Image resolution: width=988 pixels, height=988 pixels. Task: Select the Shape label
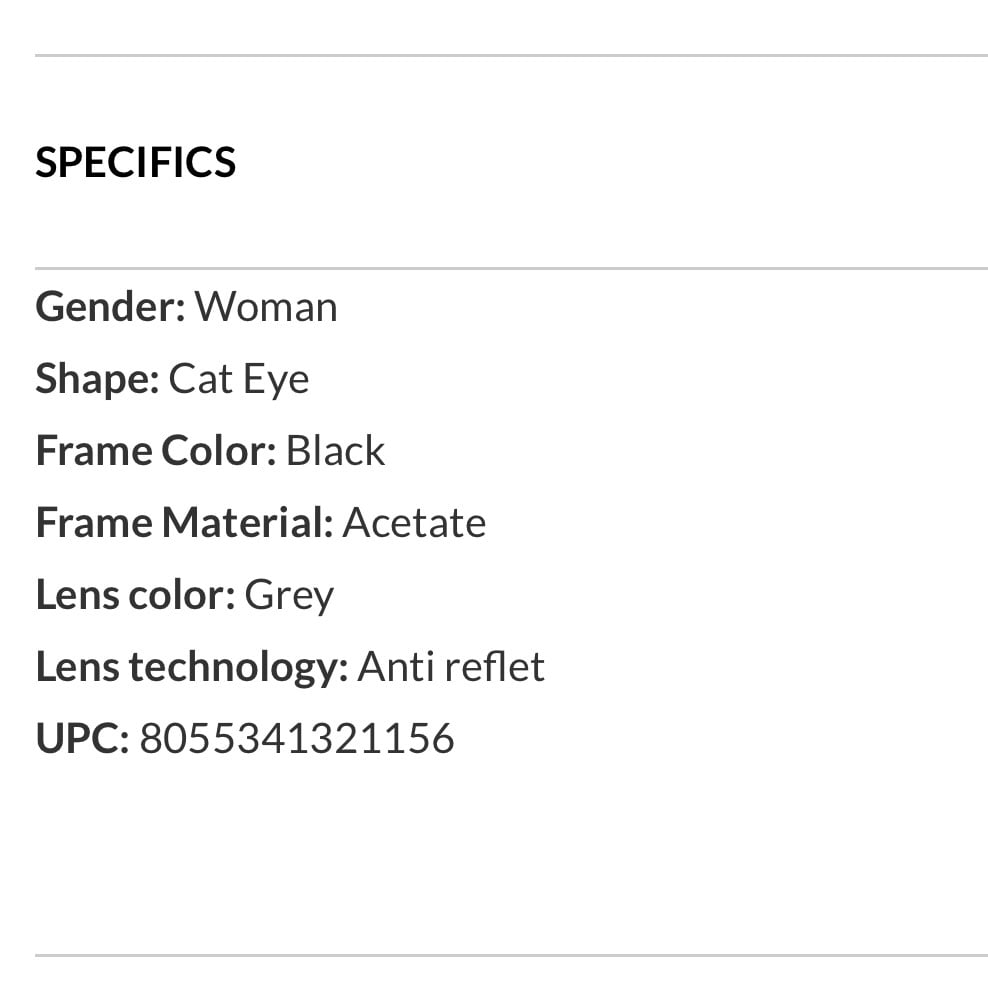click(x=97, y=379)
